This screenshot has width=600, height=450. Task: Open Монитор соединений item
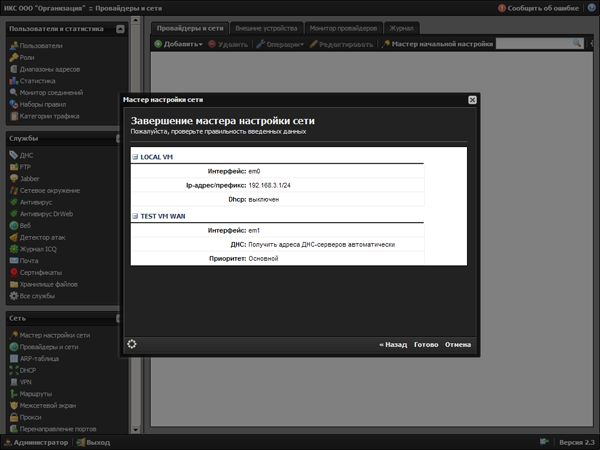(x=46, y=93)
